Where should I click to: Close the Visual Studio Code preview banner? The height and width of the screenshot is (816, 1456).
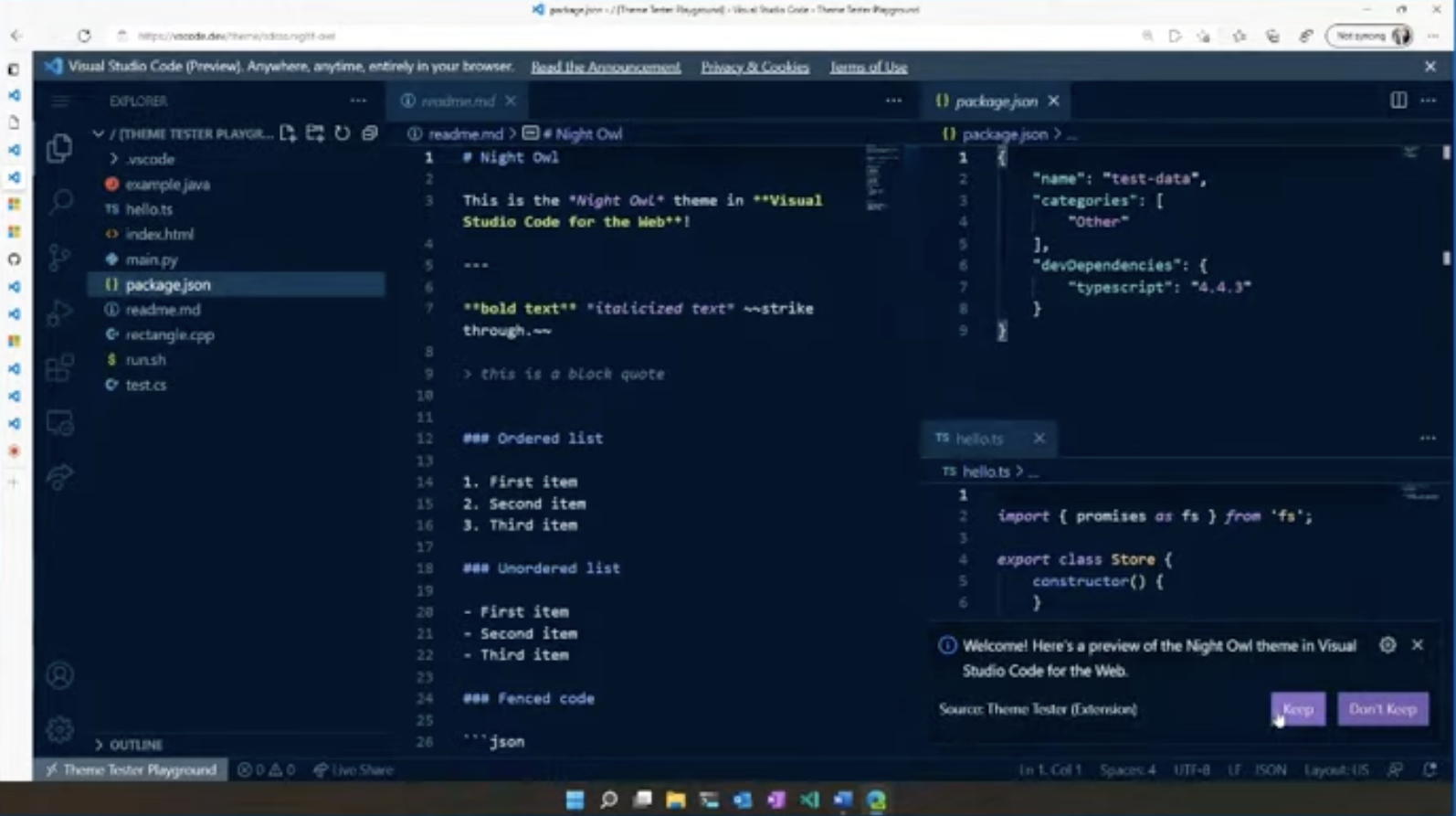[1430, 67]
